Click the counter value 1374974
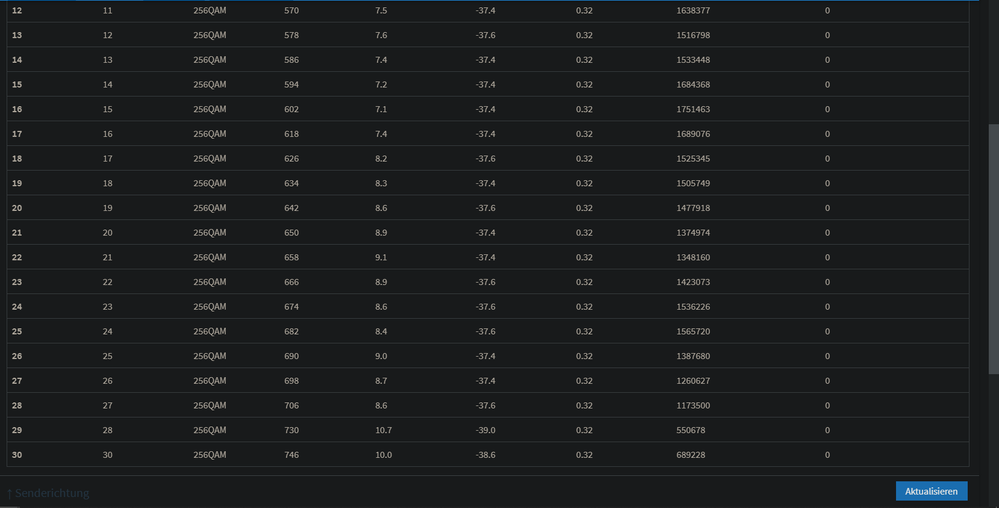Screen dimensions: 999x508 (693, 233)
